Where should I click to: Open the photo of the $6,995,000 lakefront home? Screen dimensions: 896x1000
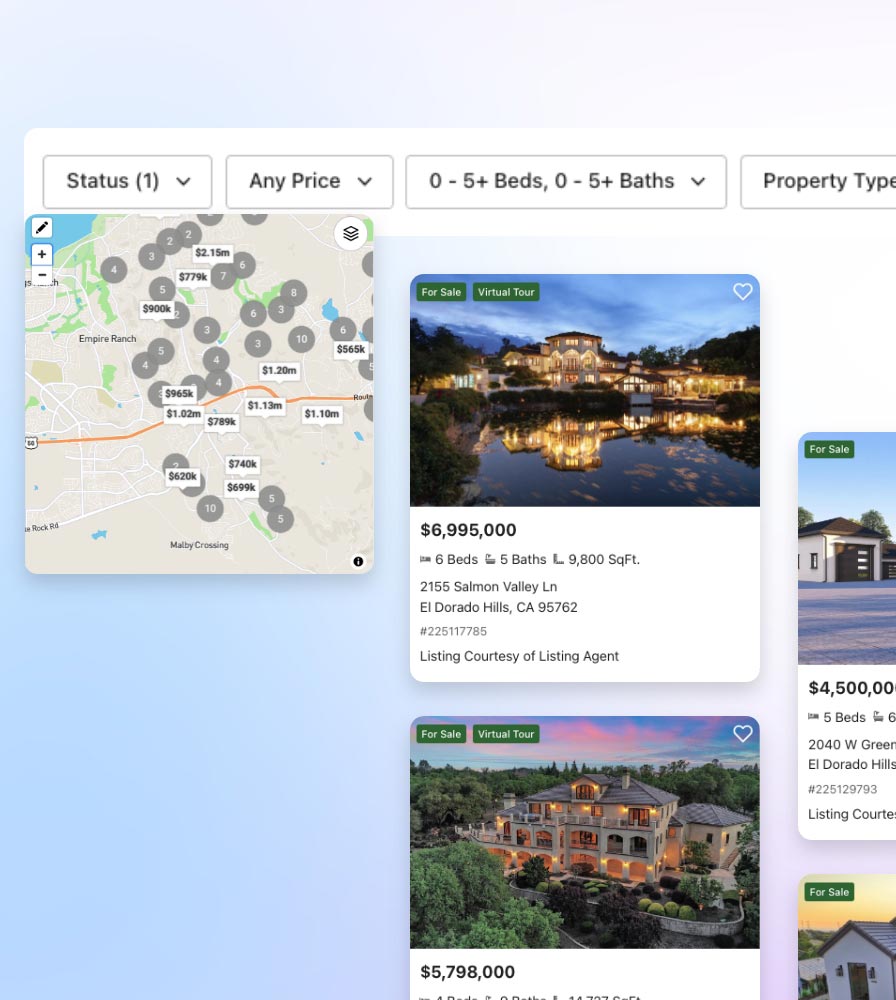pyautogui.click(x=585, y=390)
